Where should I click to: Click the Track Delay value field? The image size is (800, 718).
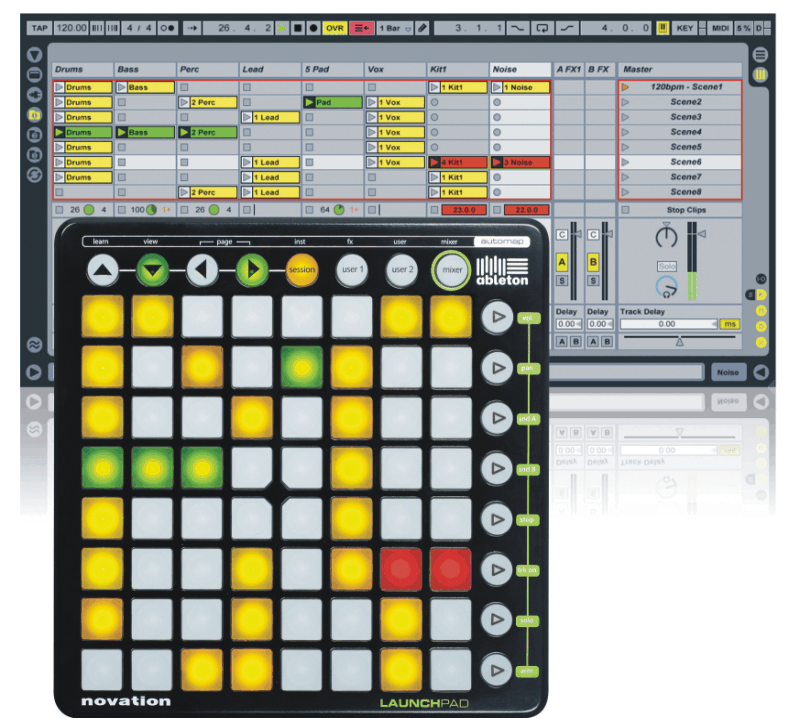pyautogui.click(x=667, y=324)
